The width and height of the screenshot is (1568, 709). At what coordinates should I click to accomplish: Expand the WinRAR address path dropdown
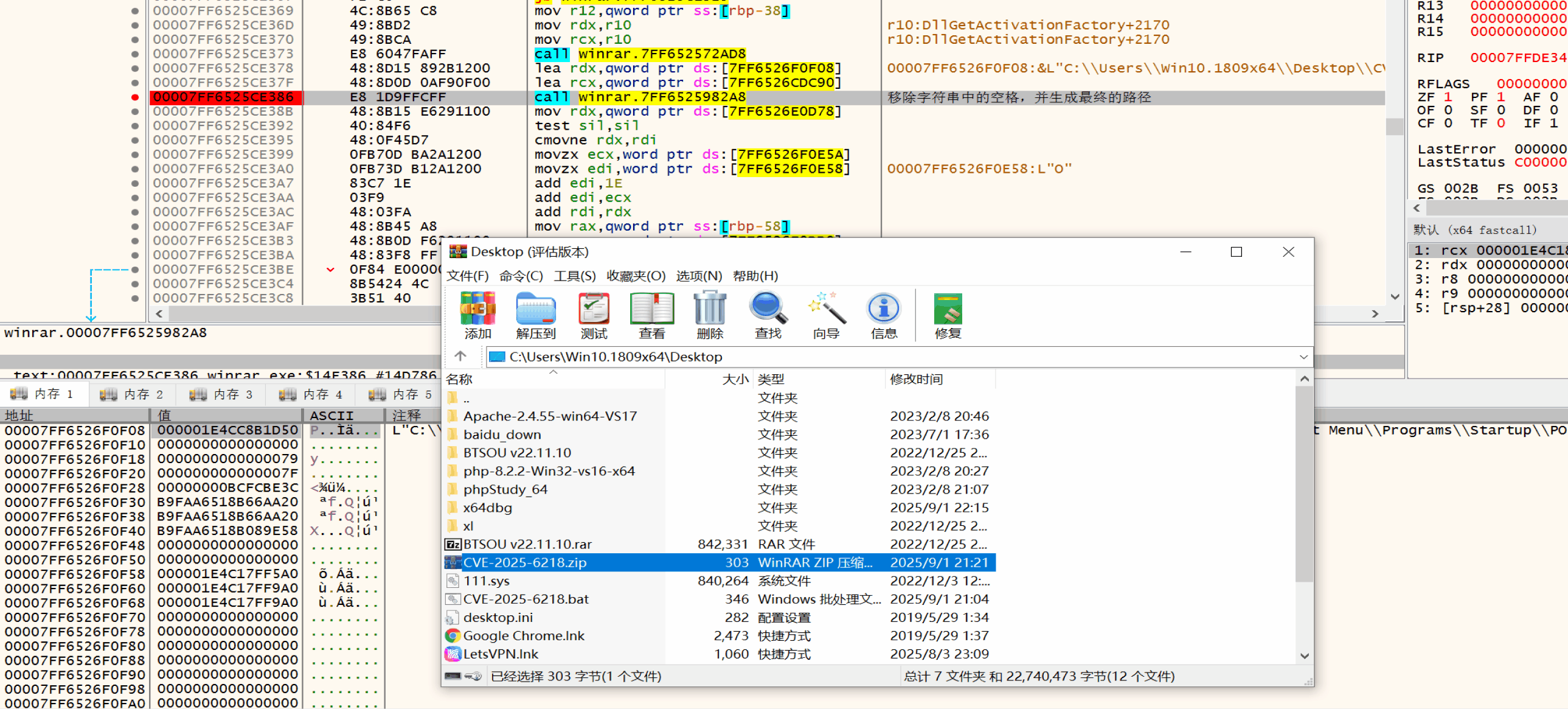click(x=1303, y=357)
